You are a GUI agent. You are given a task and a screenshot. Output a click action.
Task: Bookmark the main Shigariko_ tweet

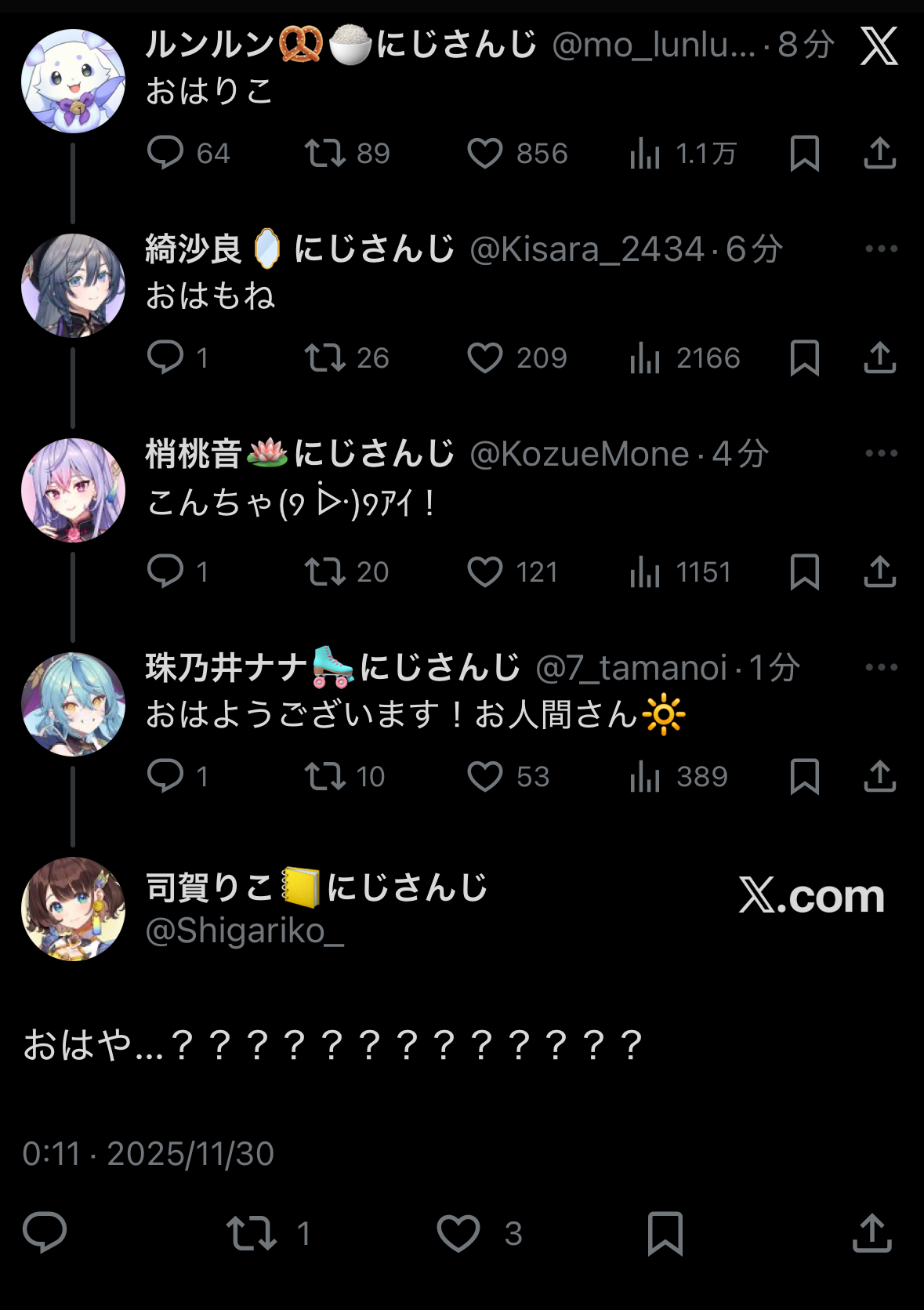coord(665,1233)
